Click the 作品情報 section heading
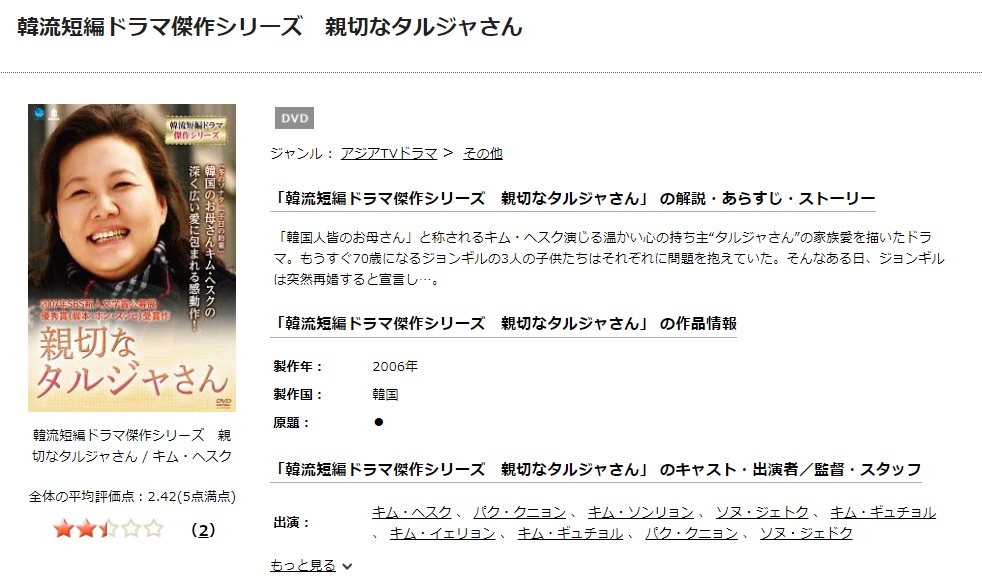This screenshot has width=982, height=581. (504, 323)
